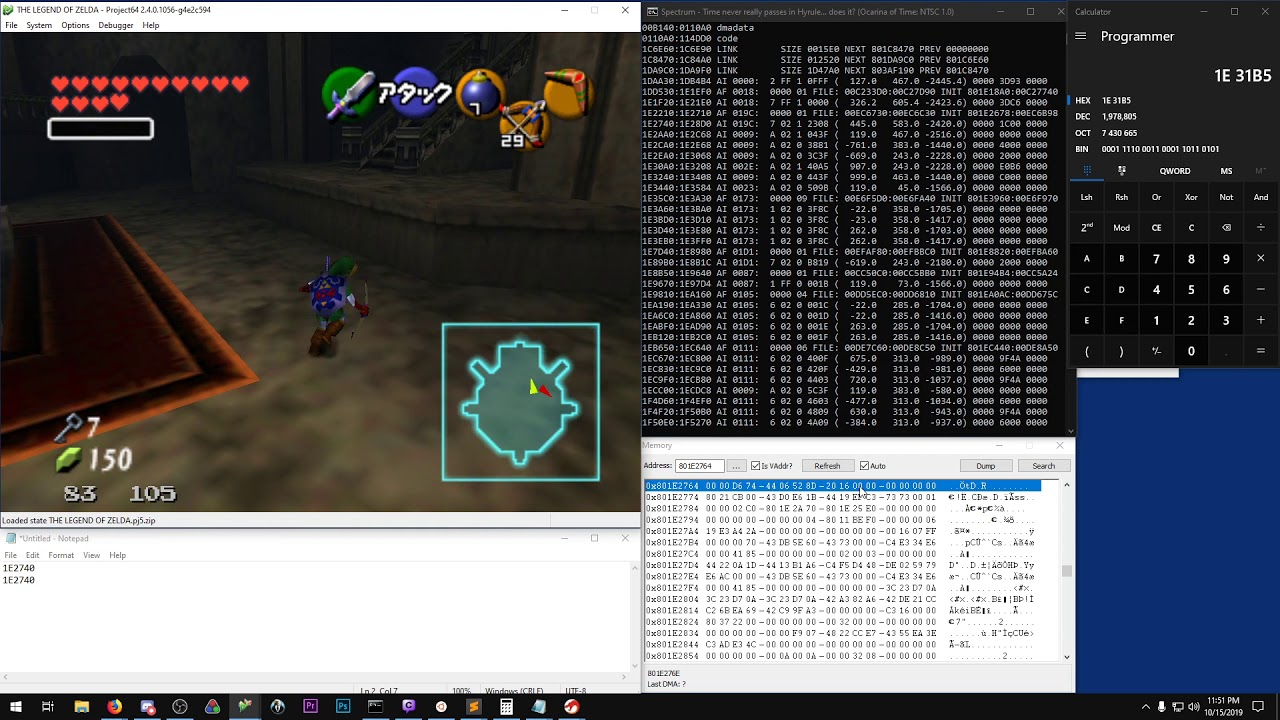Viewport: 1280px width, 720px height.
Task: Open the Help menu in Project64
Action: (151, 25)
